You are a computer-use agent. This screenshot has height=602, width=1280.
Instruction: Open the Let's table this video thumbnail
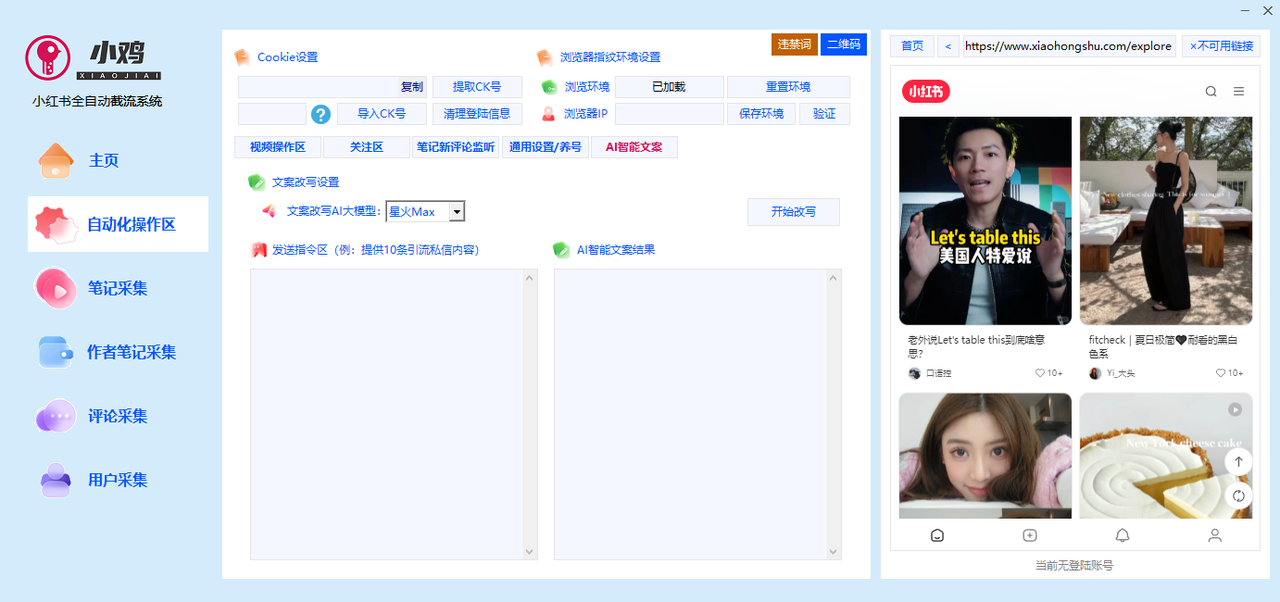985,221
